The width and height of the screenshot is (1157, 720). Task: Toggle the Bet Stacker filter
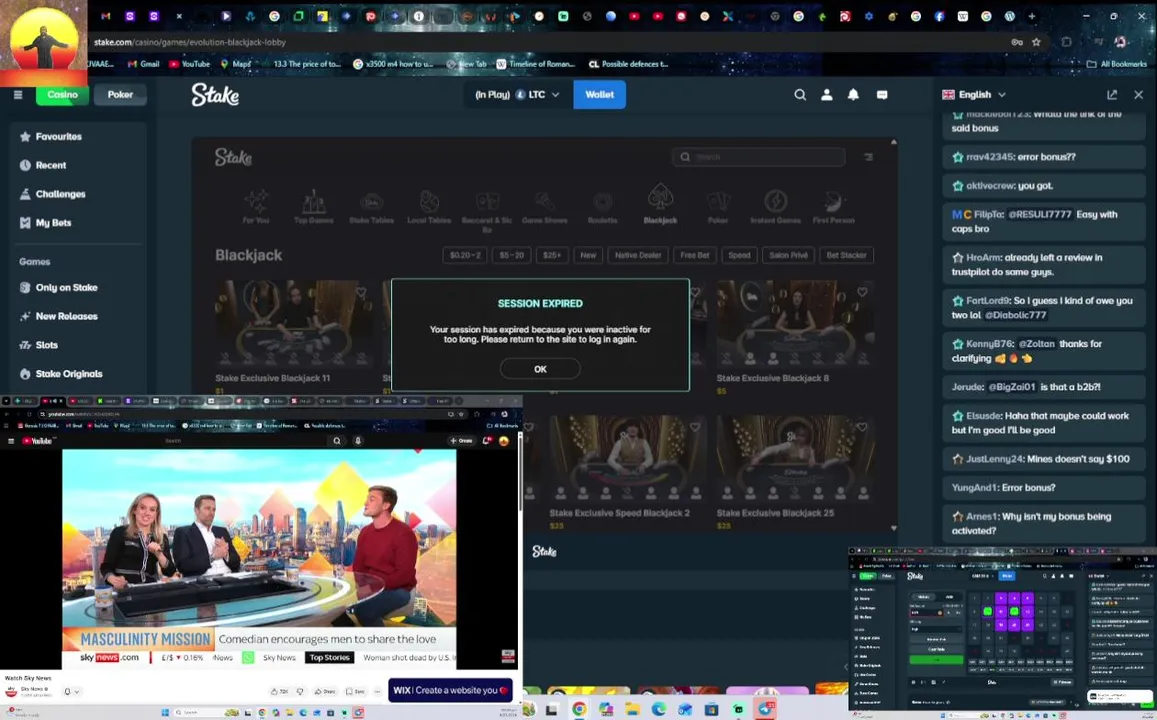846,255
